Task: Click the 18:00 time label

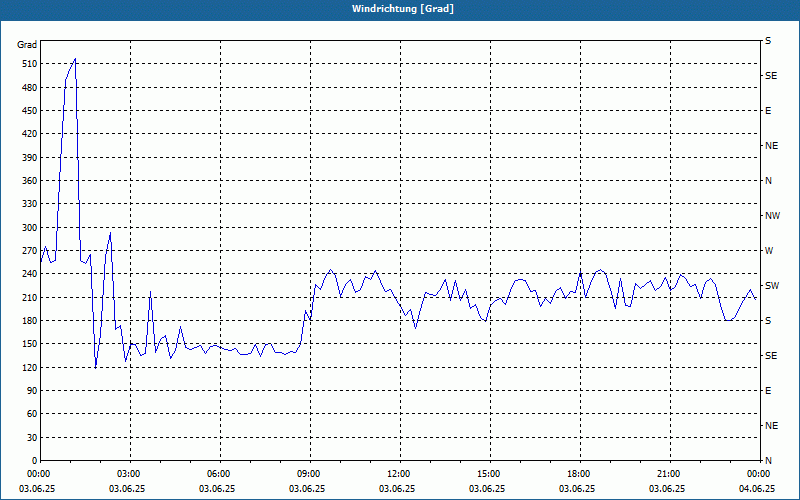Action: coord(580,474)
